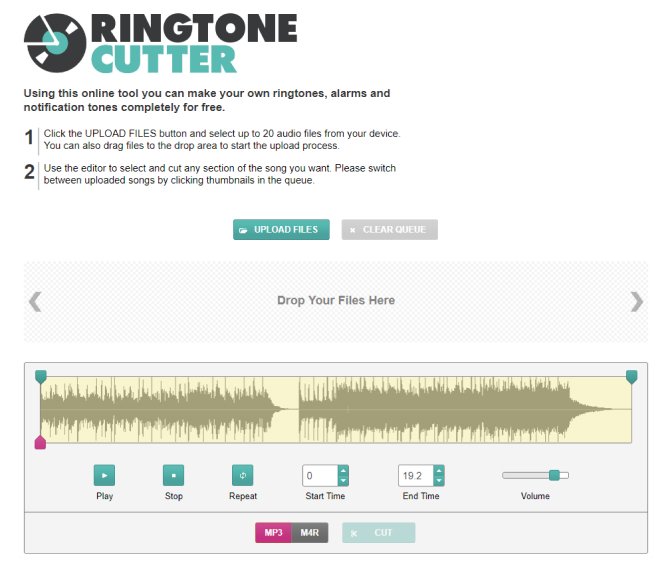The image size is (672, 577).
Task: Click the RINGTONE CUTTER title text
Action: [x=194, y=43]
